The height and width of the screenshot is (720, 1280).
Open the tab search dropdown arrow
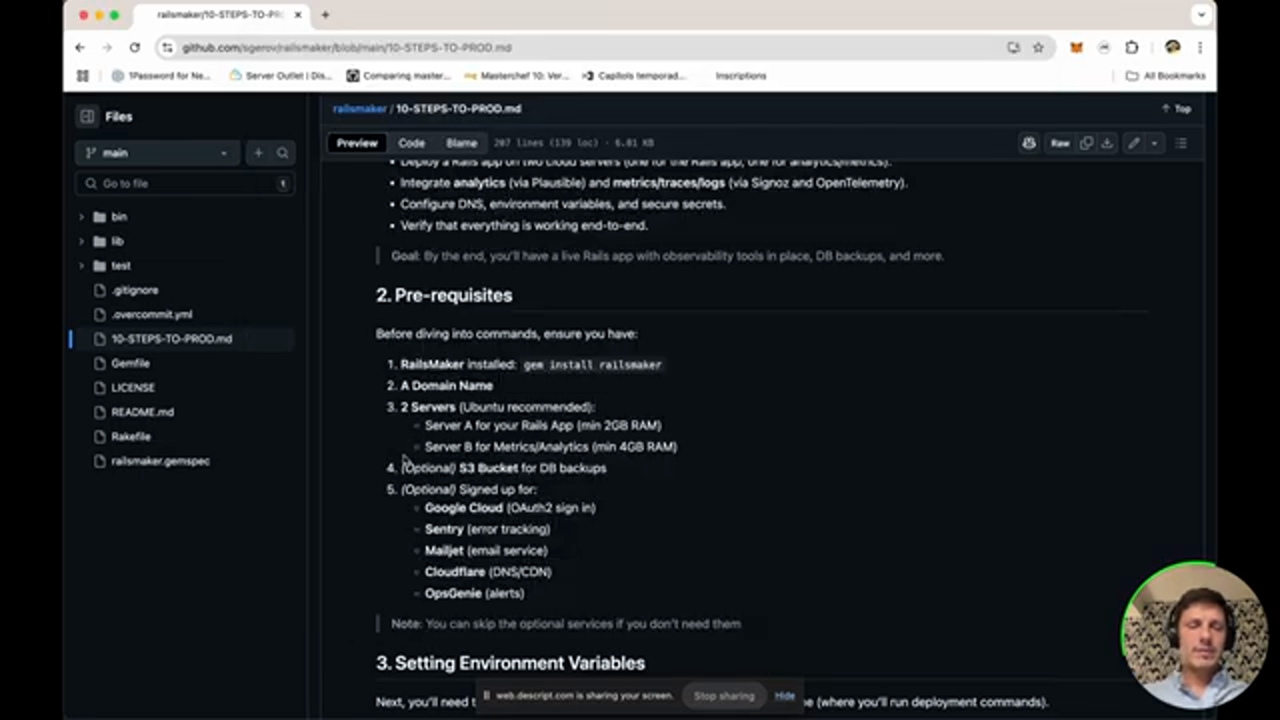tap(1201, 15)
